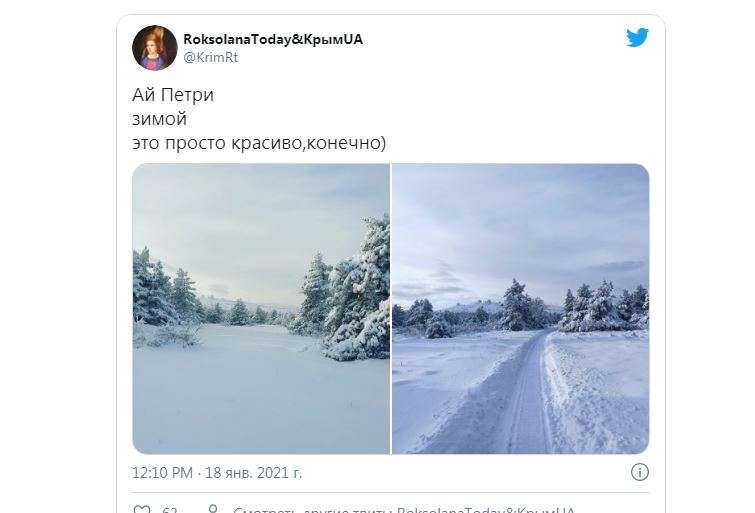
Task: Open the tweet timestamp 12:10 PM link
Action: pyautogui.click(x=162, y=473)
